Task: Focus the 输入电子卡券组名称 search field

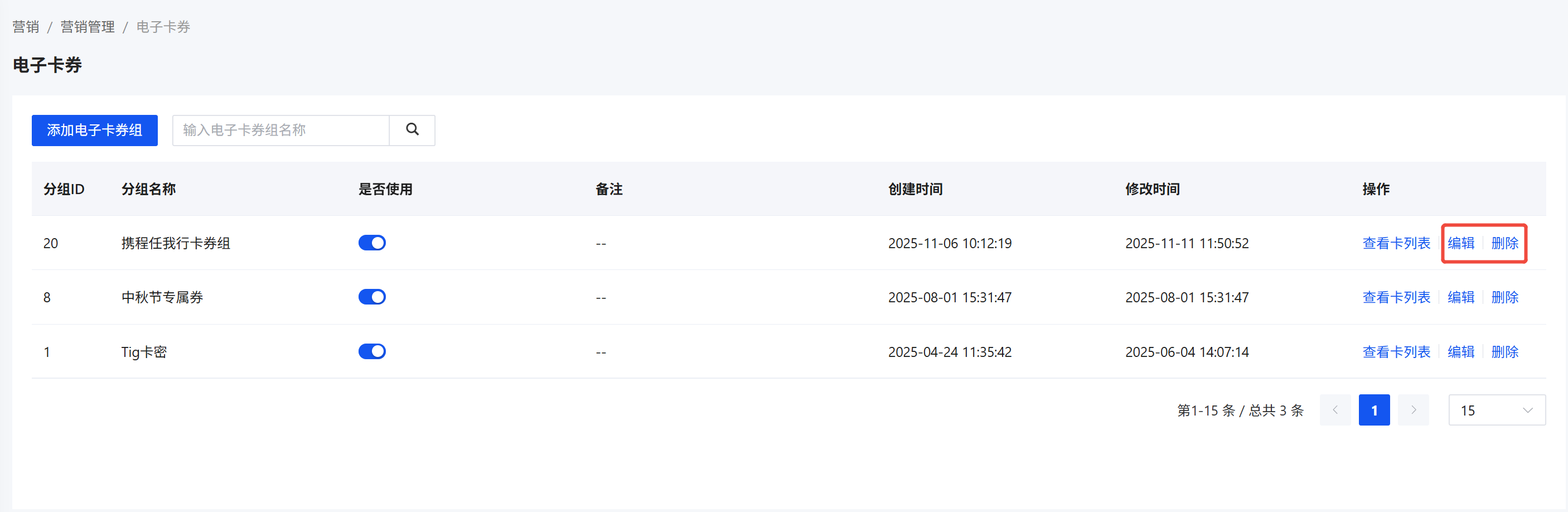Action: point(280,131)
